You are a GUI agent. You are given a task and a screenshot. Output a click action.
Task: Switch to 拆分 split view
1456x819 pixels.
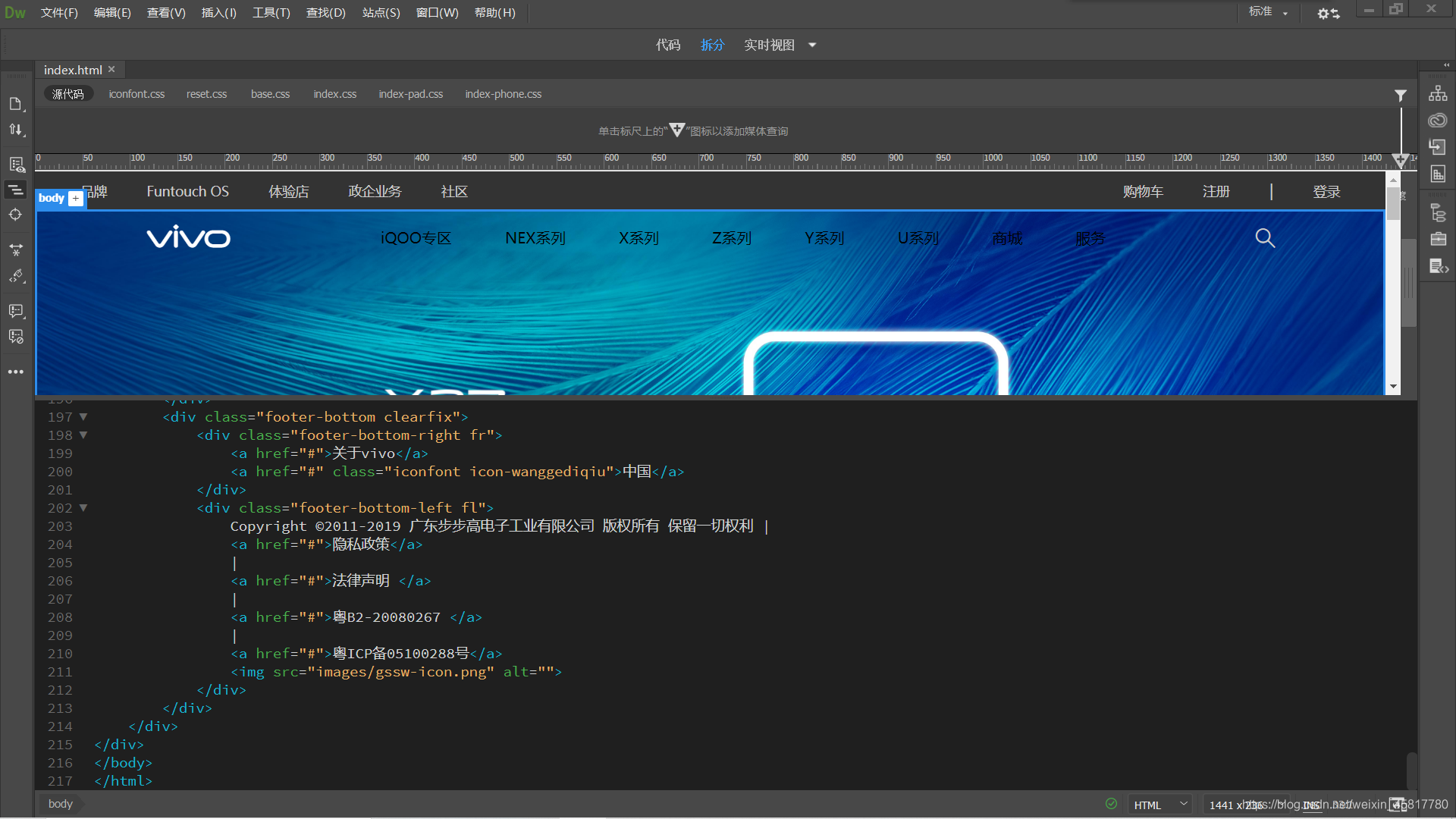tap(713, 45)
